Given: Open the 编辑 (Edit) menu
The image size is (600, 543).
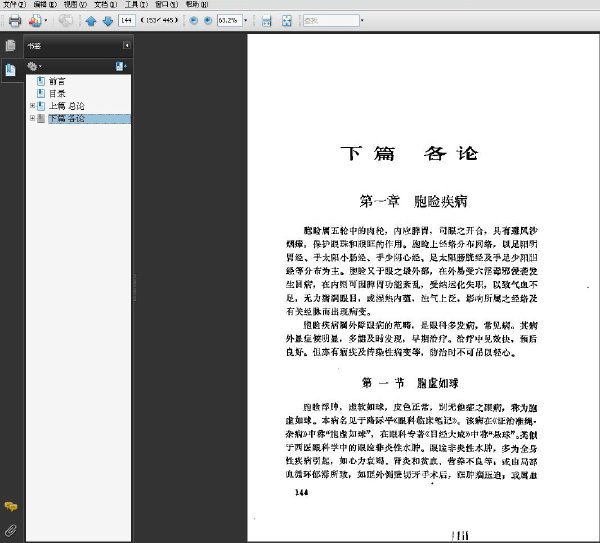Looking at the screenshot, I should 45,5.
